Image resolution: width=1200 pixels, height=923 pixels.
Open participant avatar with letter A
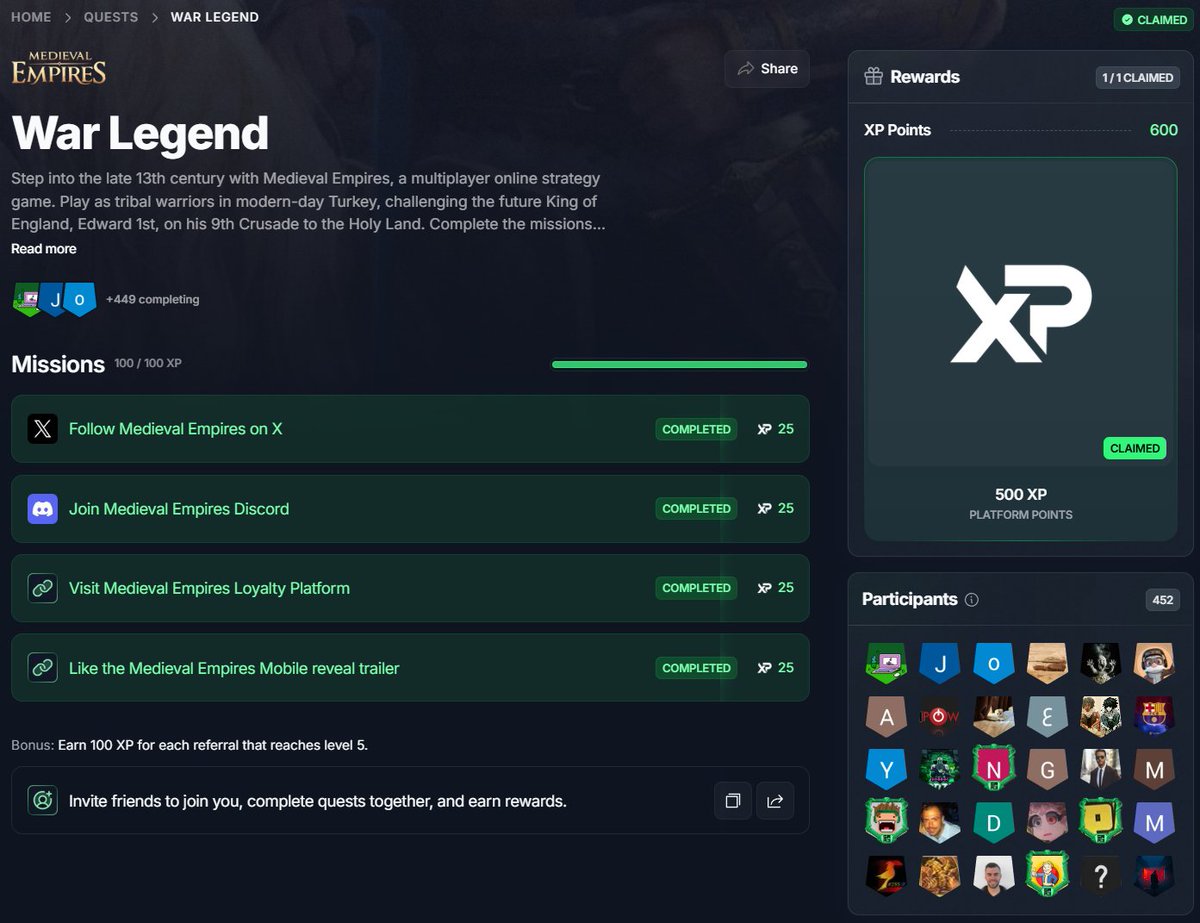tap(885, 716)
